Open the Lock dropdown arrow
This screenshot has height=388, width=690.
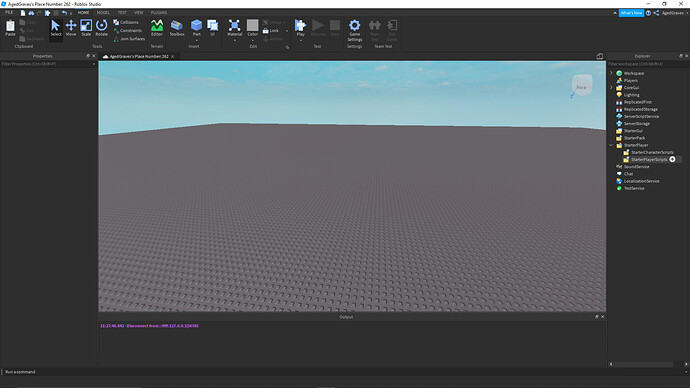coord(287,31)
